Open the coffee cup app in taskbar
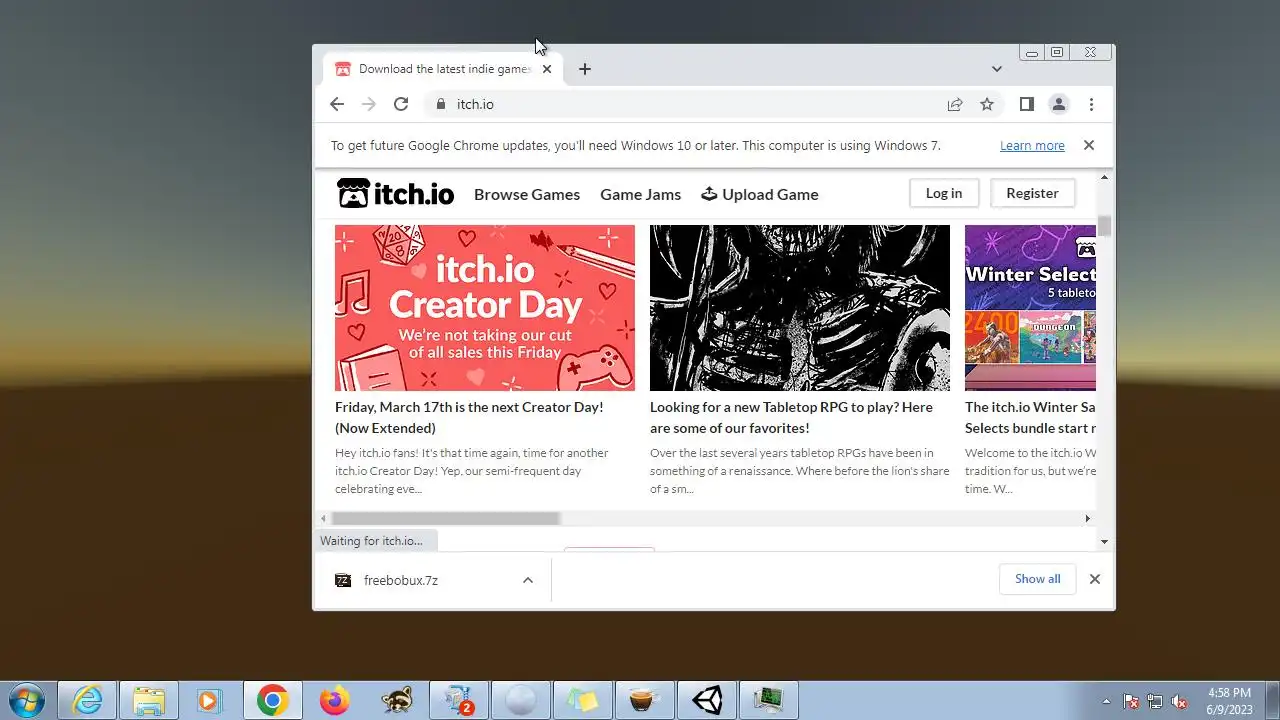1280x720 pixels. (645, 701)
